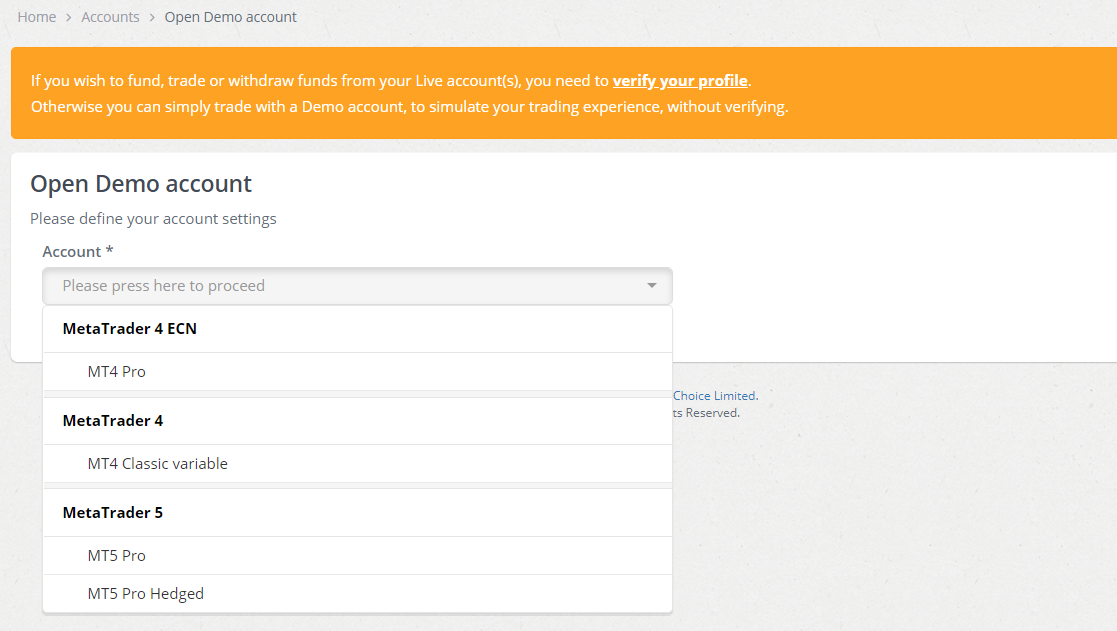Select MT4 Classic variable option
This screenshot has width=1117, height=631.
point(358,464)
